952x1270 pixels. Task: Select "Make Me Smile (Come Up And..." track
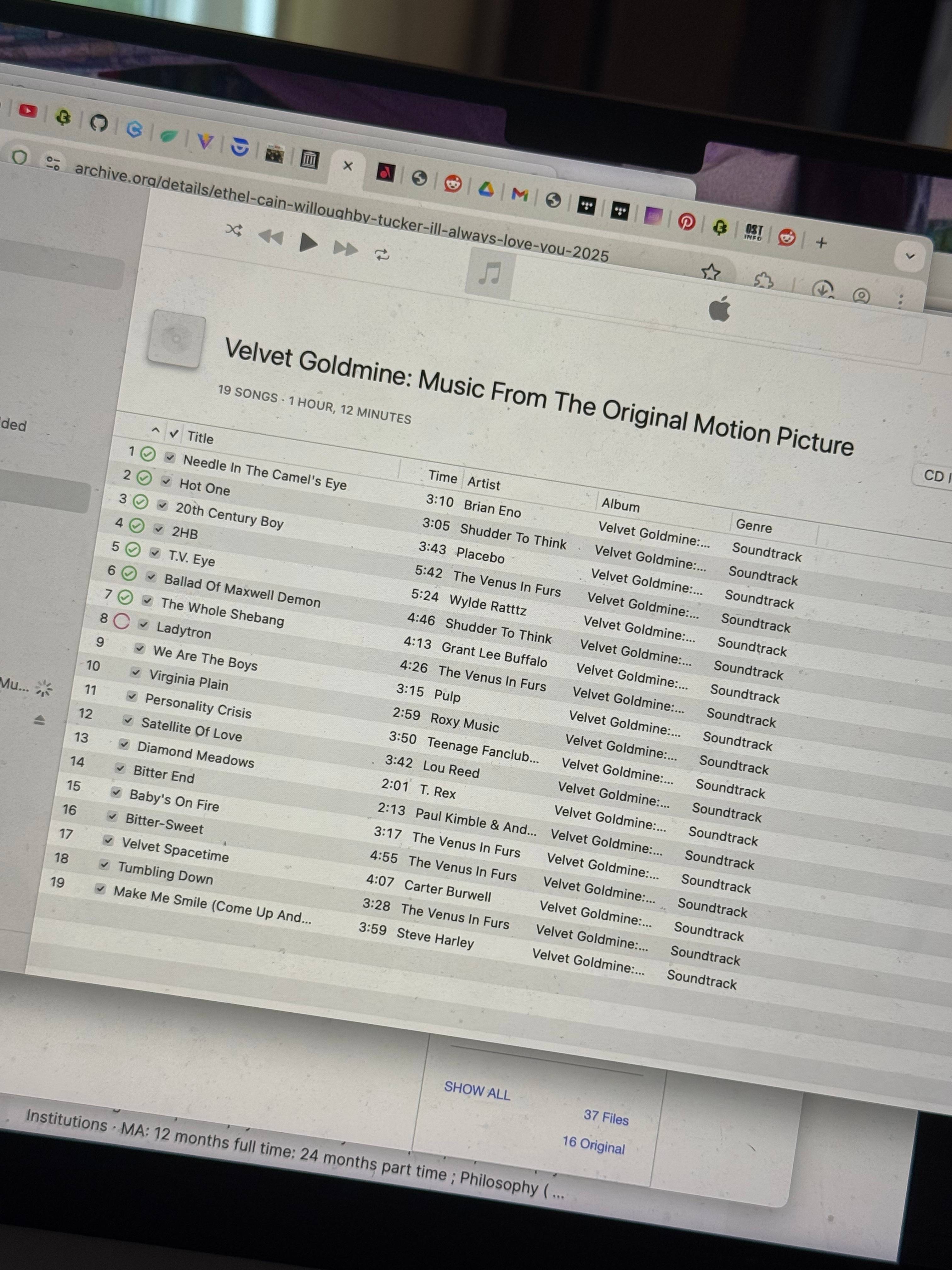coord(212,904)
